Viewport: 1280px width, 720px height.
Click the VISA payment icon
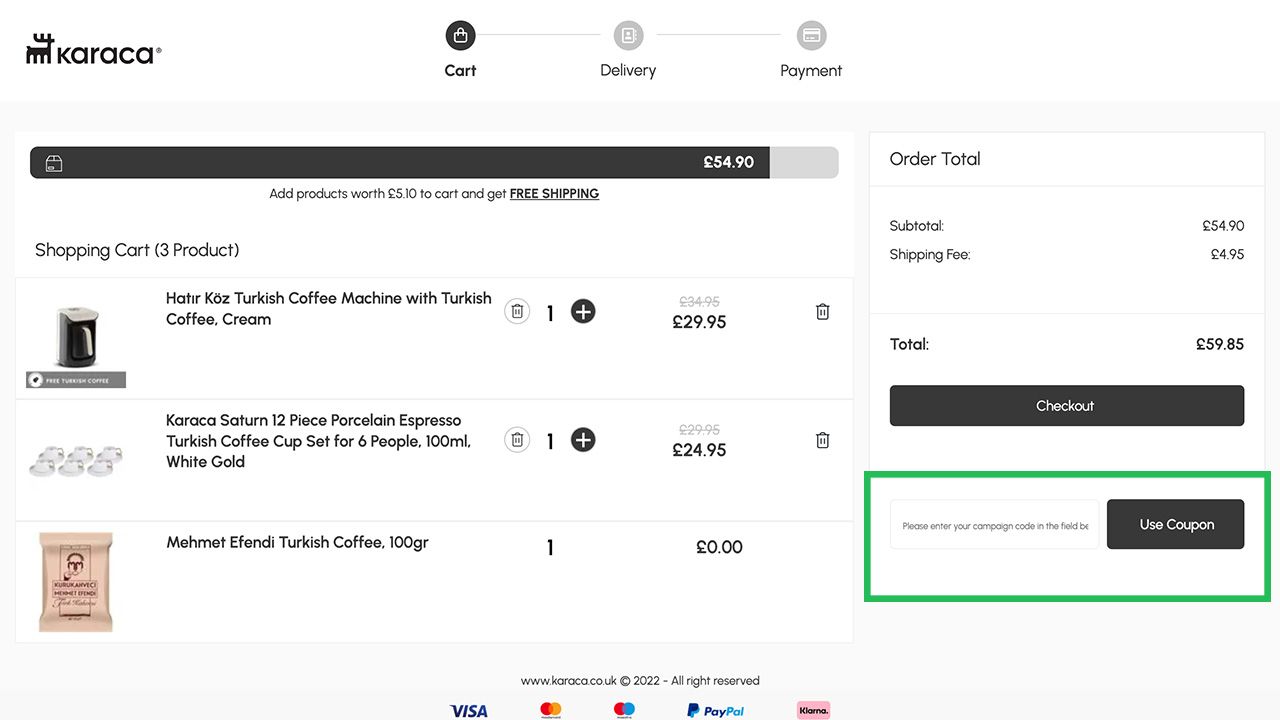468,711
